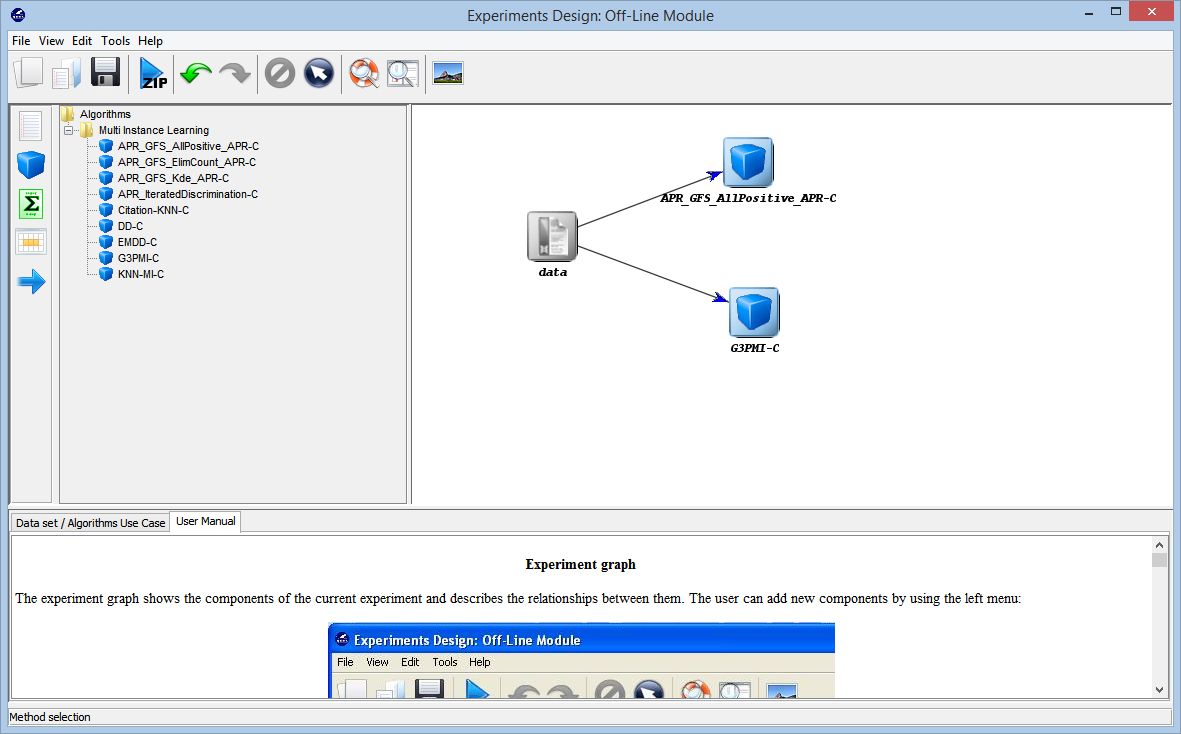1181x734 pixels.
Task: Click the application icon in title bar
Action: tap(18, 15)
